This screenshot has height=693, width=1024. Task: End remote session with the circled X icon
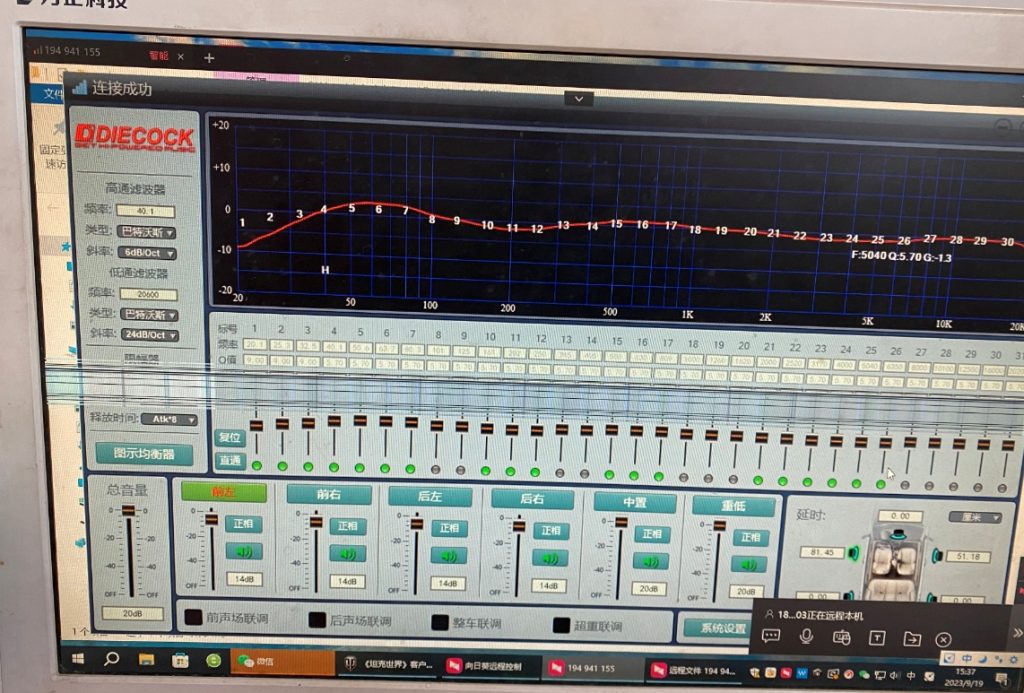tap(943, 639)
